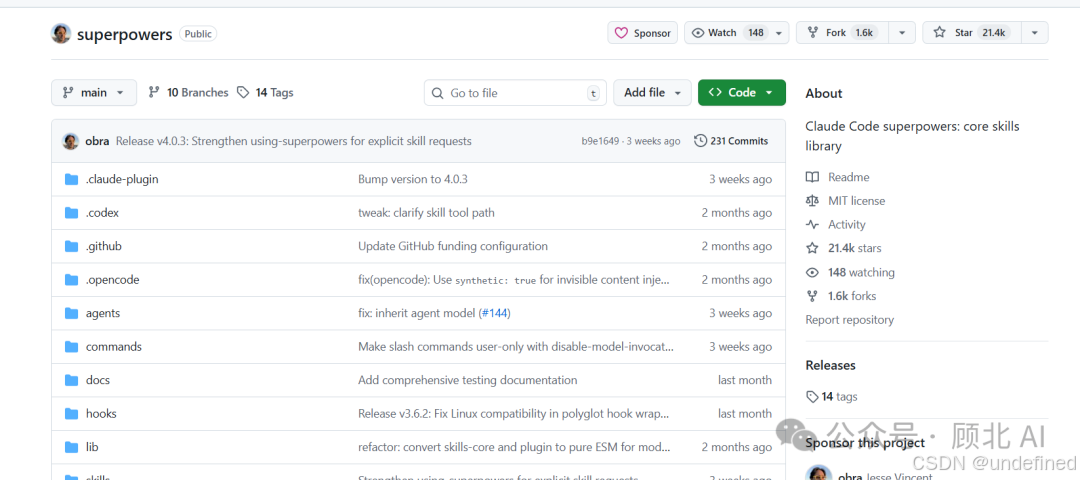1080x480 pixels.
Task: Open obra author link in commit row
Action: pos(98,141)
